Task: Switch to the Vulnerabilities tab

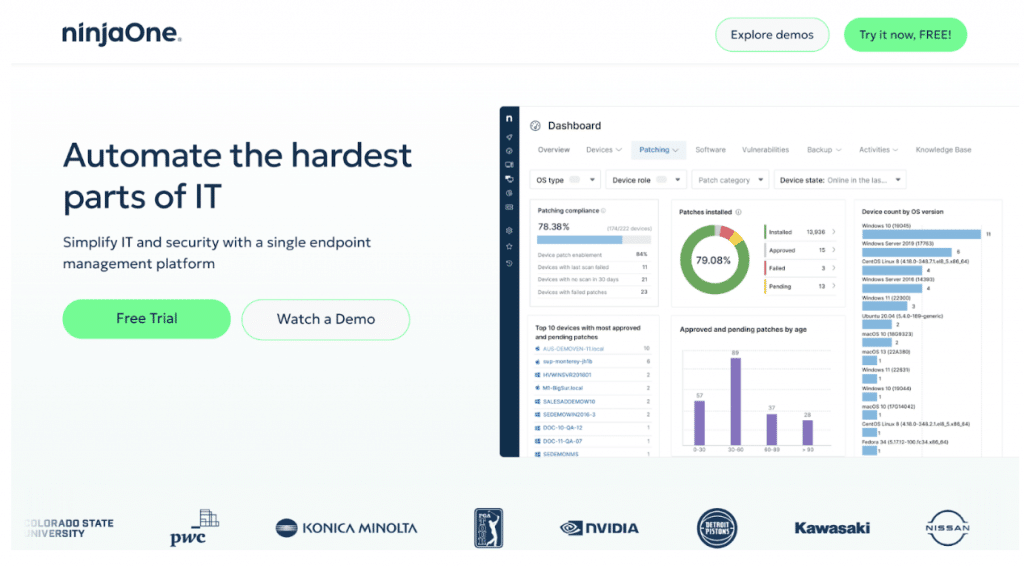Action: (x=765, y=150)
